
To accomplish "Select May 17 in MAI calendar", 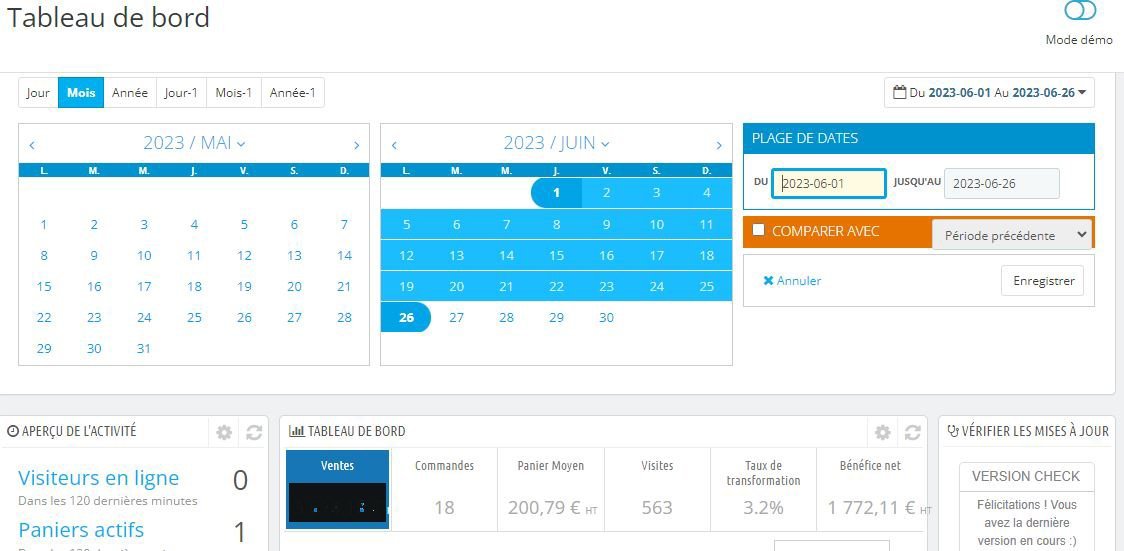I will coord(144,287).
